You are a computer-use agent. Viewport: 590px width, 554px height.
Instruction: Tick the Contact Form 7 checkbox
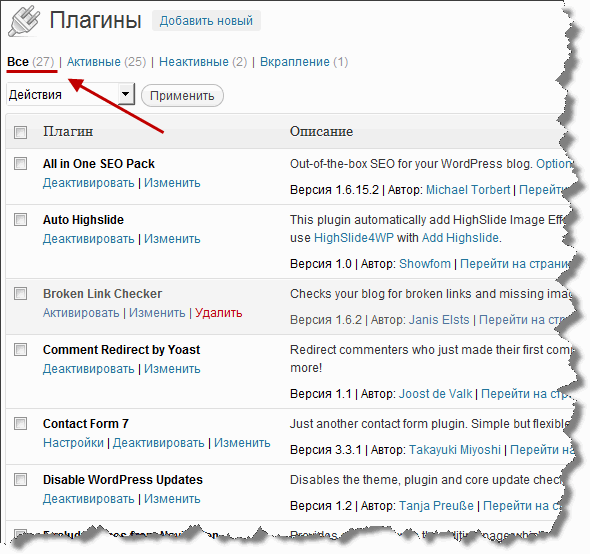(20, 423)
